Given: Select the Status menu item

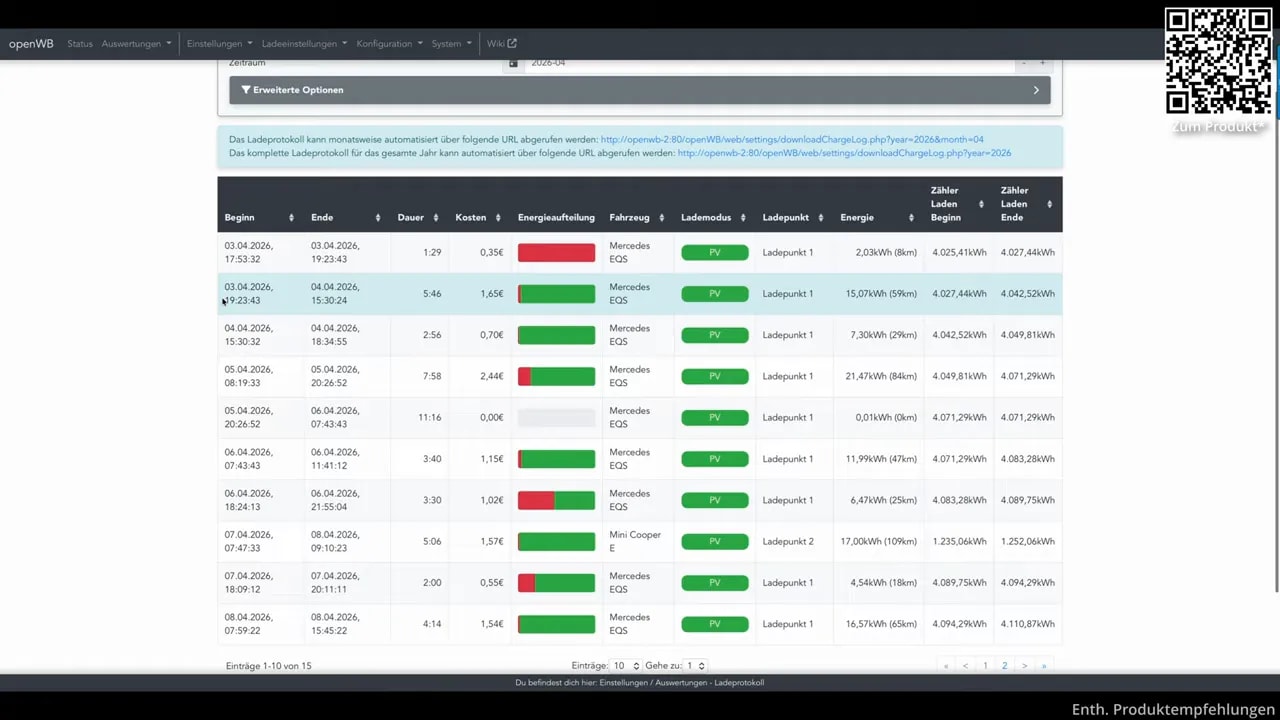Looking at the screenshot, I should [x=79, y=43].
